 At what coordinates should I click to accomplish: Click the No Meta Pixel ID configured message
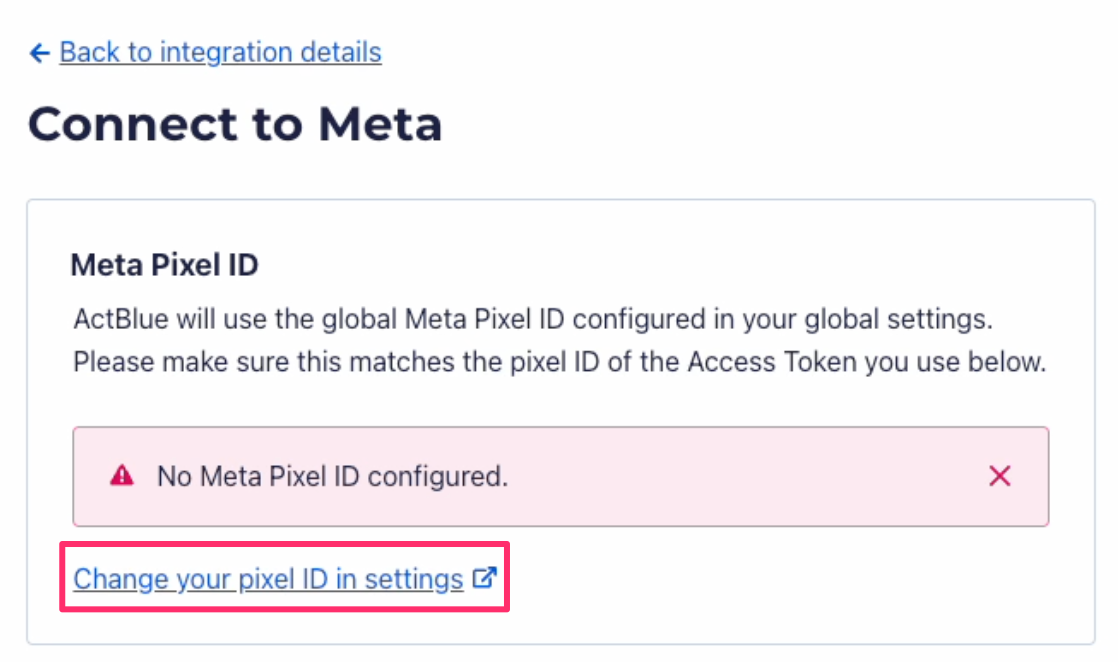[x=332, y=477]
